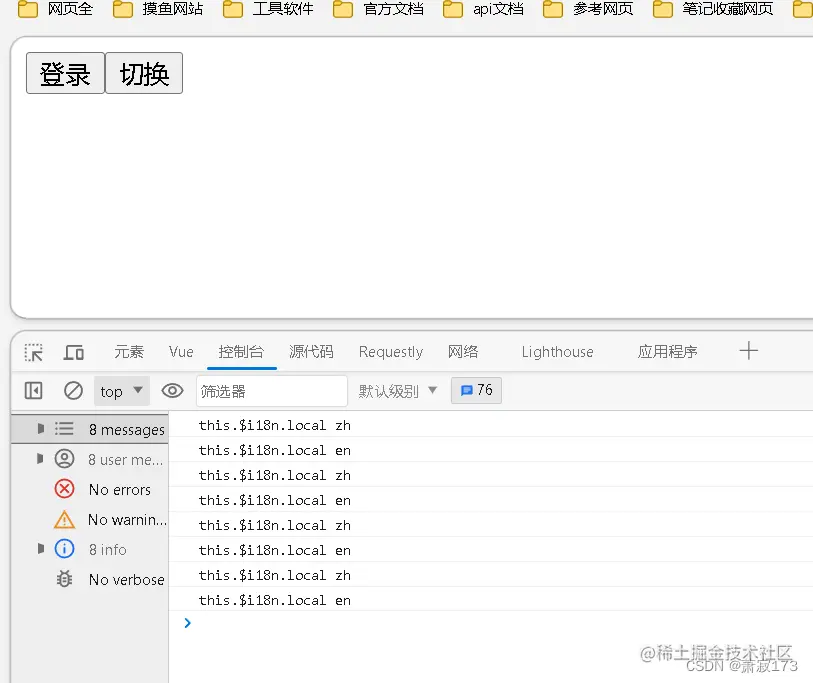Open the top context dropdown
This screenshot has height=683, width=813.
click(x=122, y=391)
